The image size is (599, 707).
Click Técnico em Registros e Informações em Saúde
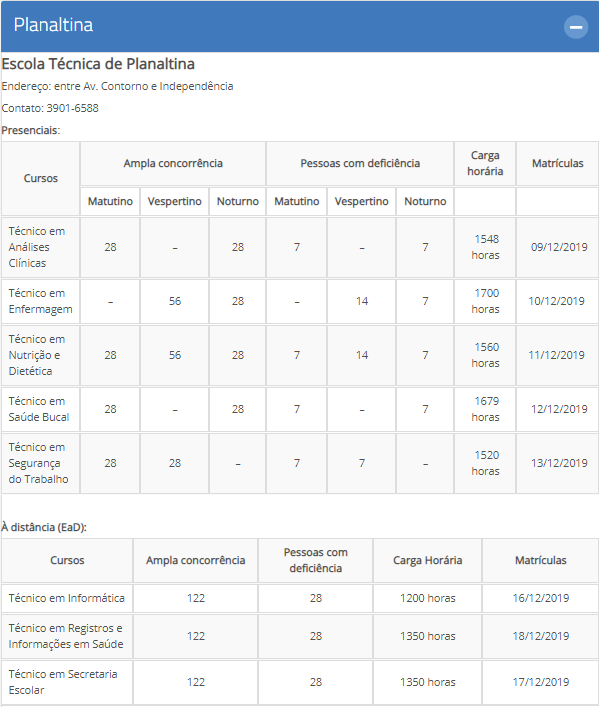(67, 636)
